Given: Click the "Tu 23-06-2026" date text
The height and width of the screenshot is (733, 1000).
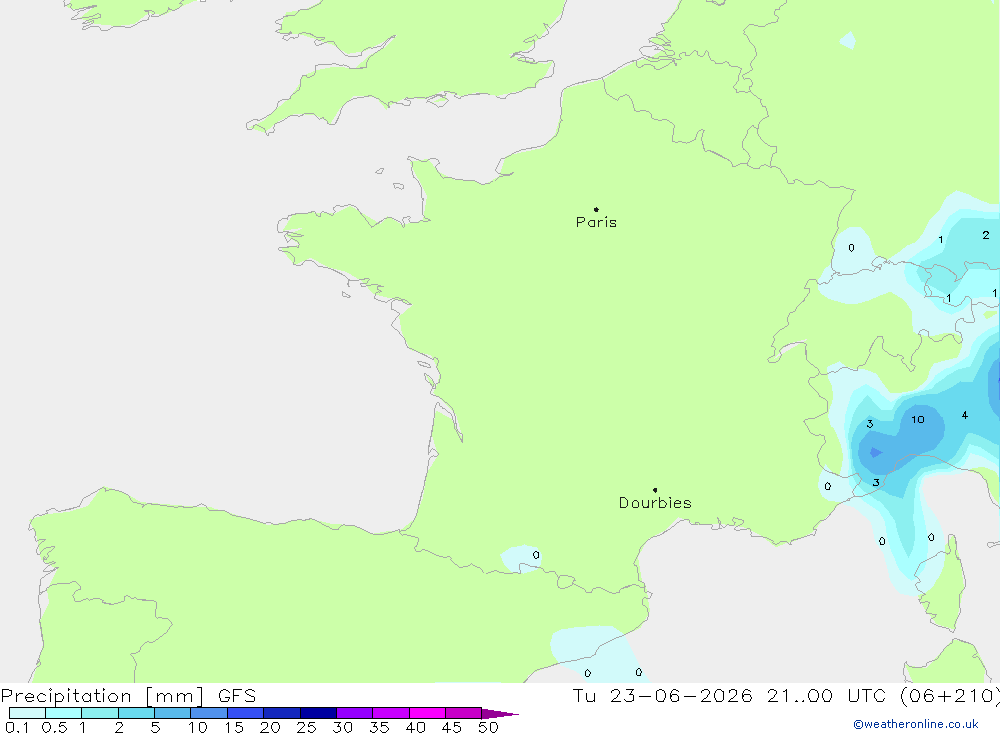Looking at the screenshot, I should tap(662, 695).
